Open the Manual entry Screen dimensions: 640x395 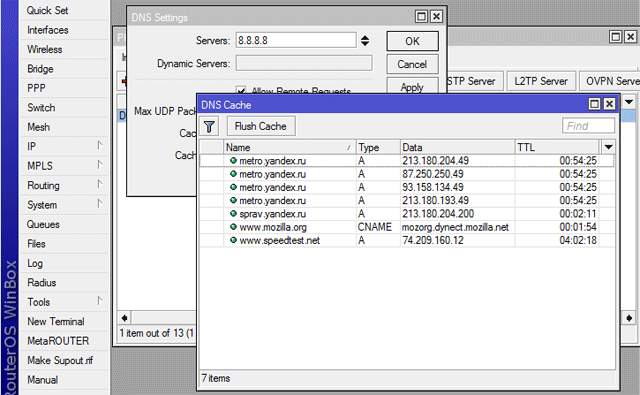42,380
